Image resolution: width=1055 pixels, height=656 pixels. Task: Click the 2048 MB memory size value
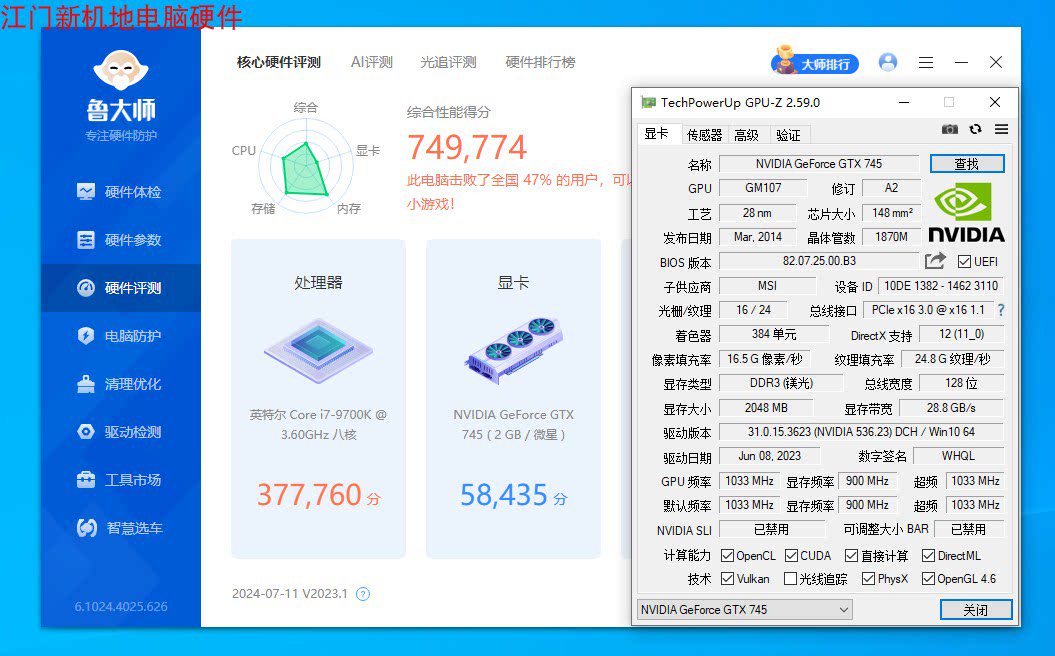(766, 408)
